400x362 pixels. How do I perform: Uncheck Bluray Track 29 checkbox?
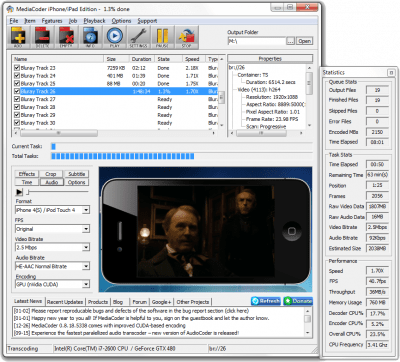[17, 114]
